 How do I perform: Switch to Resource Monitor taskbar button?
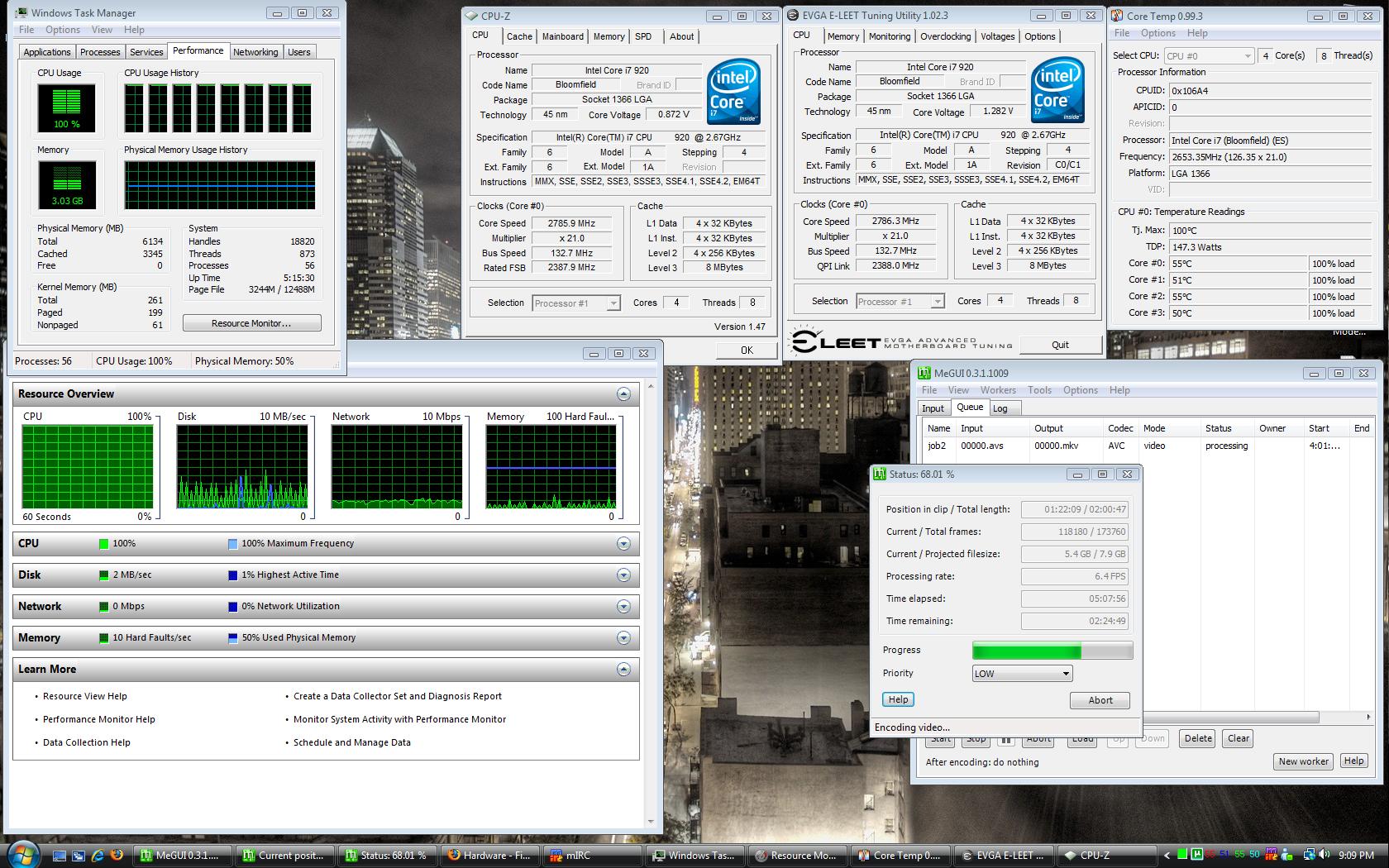click(x=798, y=856)
